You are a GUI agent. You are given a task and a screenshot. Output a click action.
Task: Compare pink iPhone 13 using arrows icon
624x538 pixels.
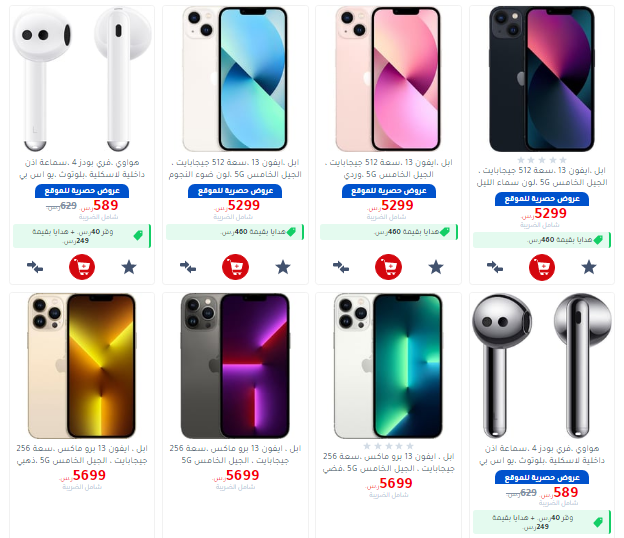(x=341, y=267)
